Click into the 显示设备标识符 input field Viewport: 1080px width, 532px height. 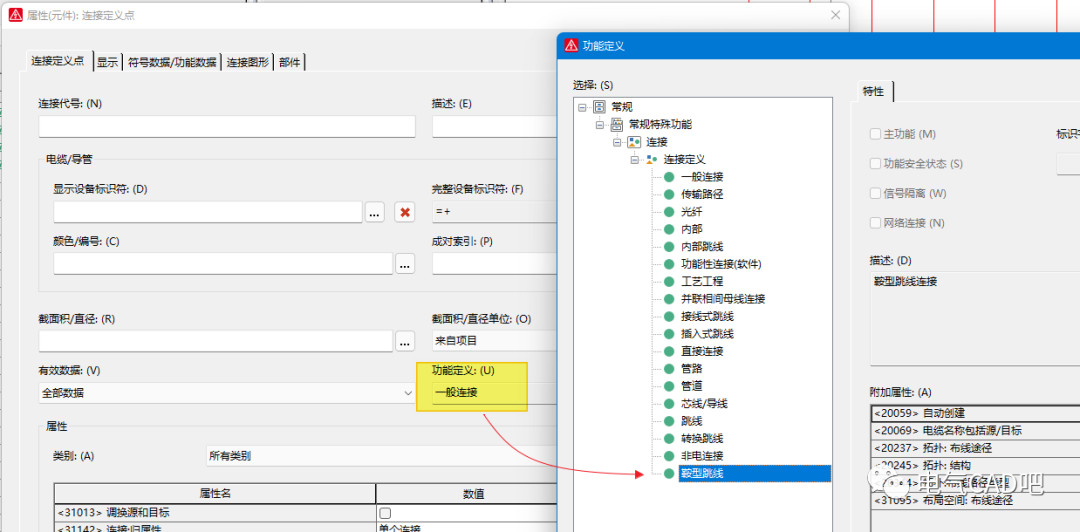[x=208, y=212]
